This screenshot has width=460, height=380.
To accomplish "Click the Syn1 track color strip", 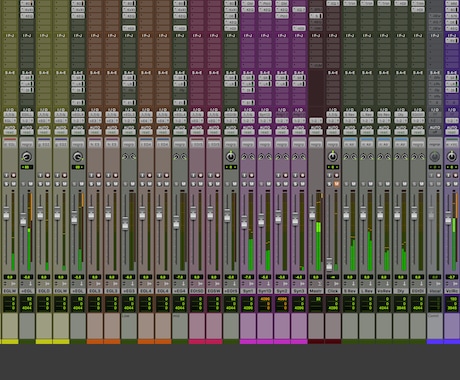I will pos(248,341).
